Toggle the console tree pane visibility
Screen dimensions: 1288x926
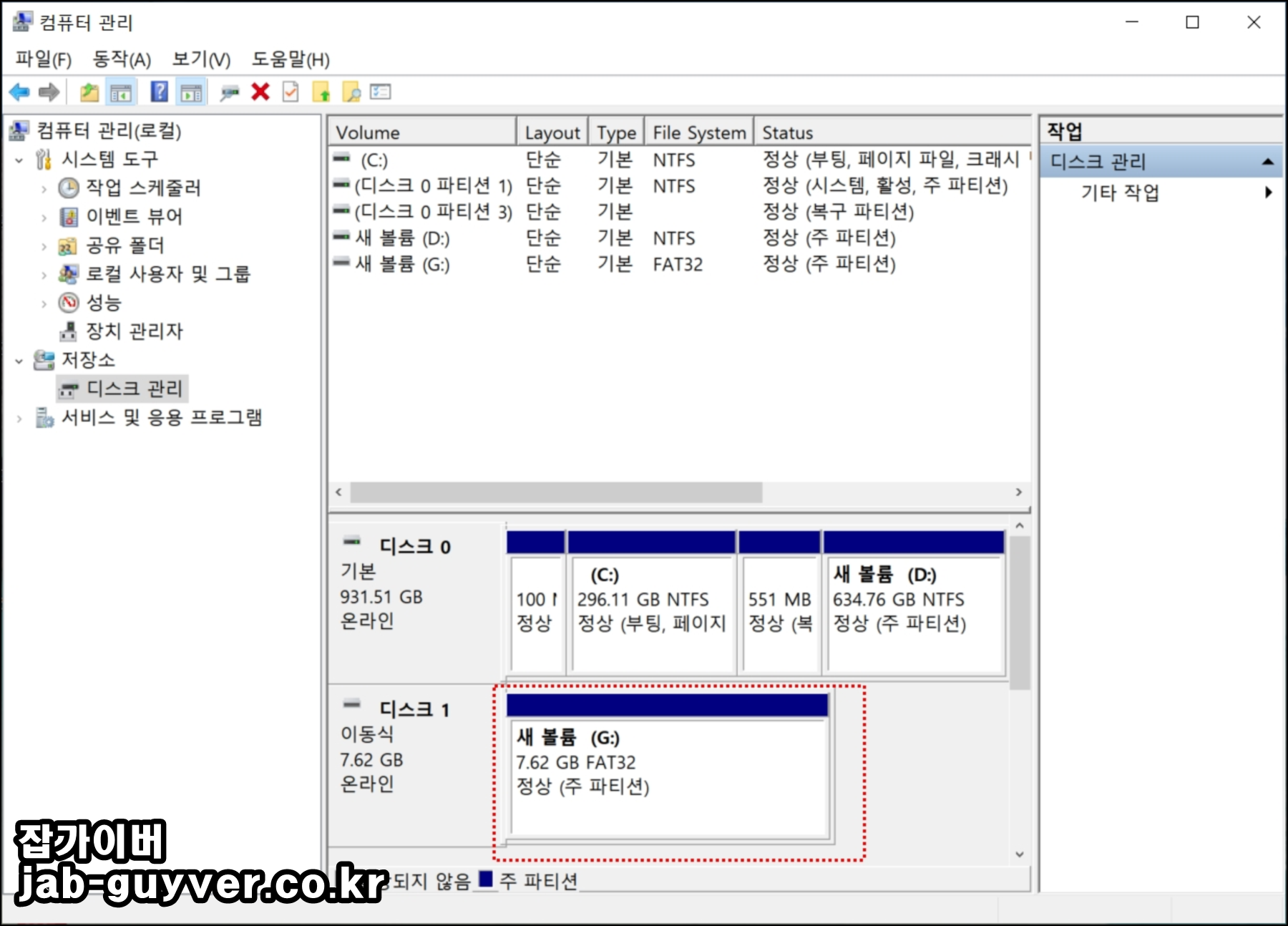tap(120, 92)
